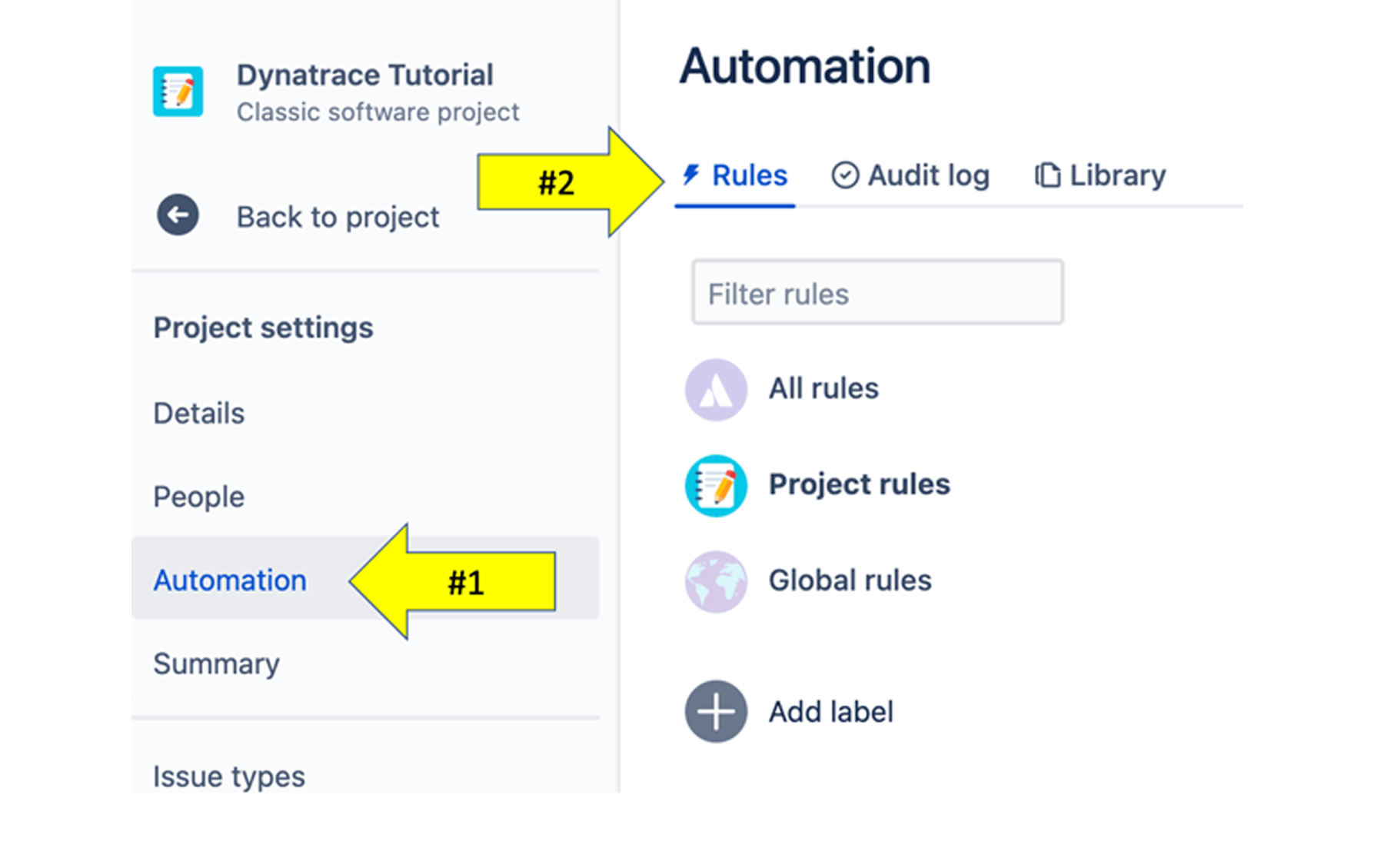Click inside the Filter rules field
This screenshot has width=1384, height=868.
pos(877,293)
